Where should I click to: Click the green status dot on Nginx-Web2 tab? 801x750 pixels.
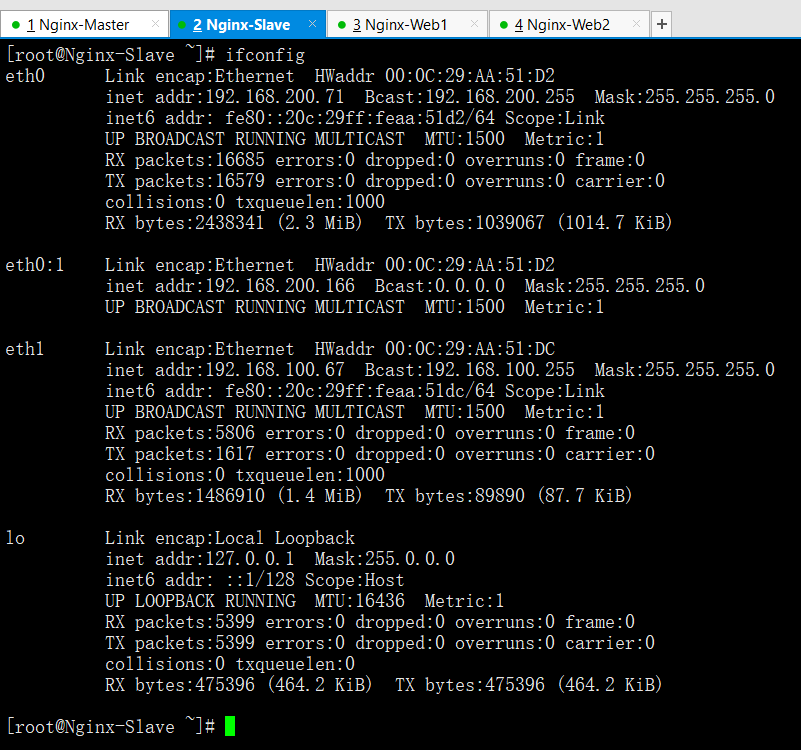[504, 25]
